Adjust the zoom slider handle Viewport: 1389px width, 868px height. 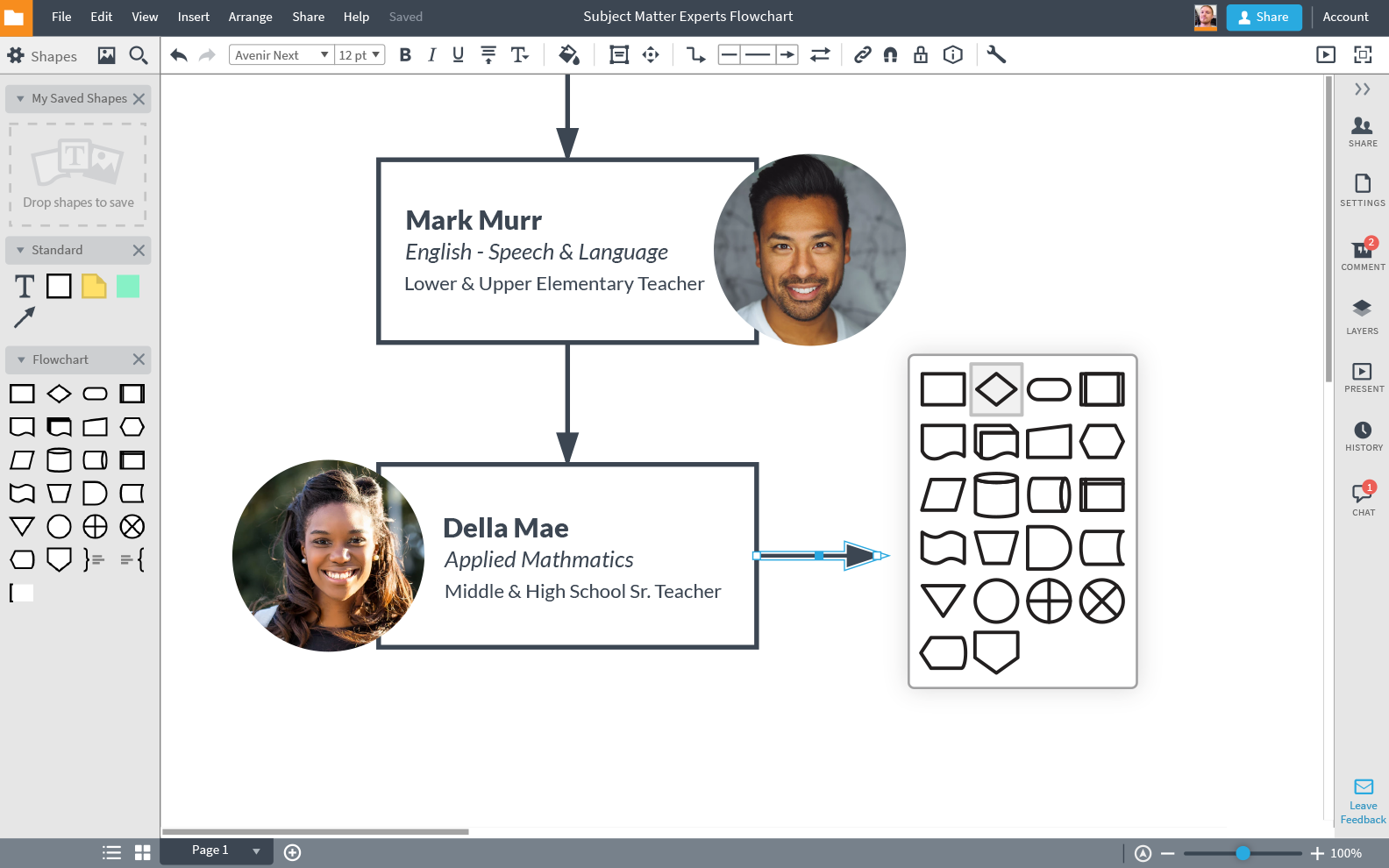point(1243,853)
